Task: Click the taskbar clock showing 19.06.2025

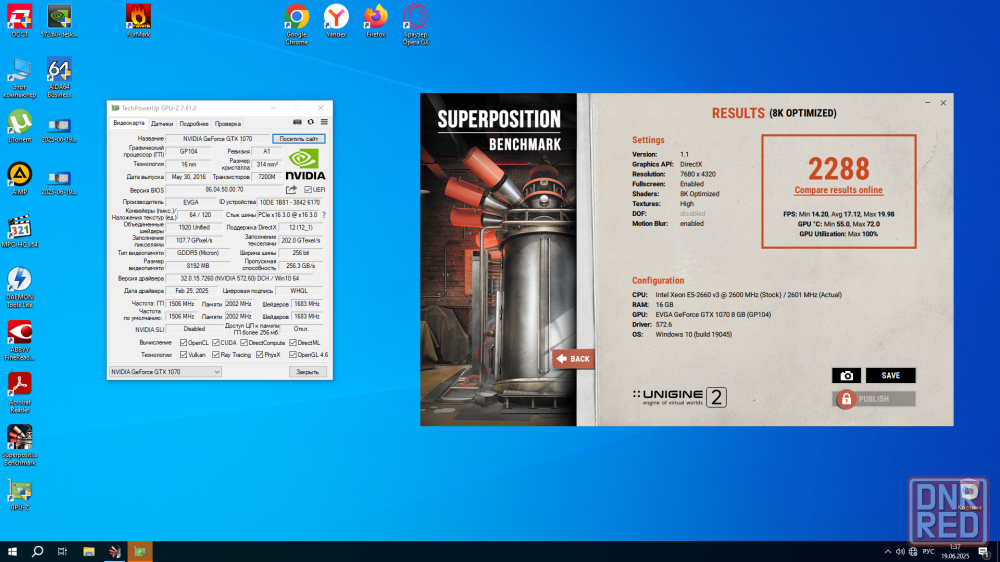Action: click(x=955, y=552)
